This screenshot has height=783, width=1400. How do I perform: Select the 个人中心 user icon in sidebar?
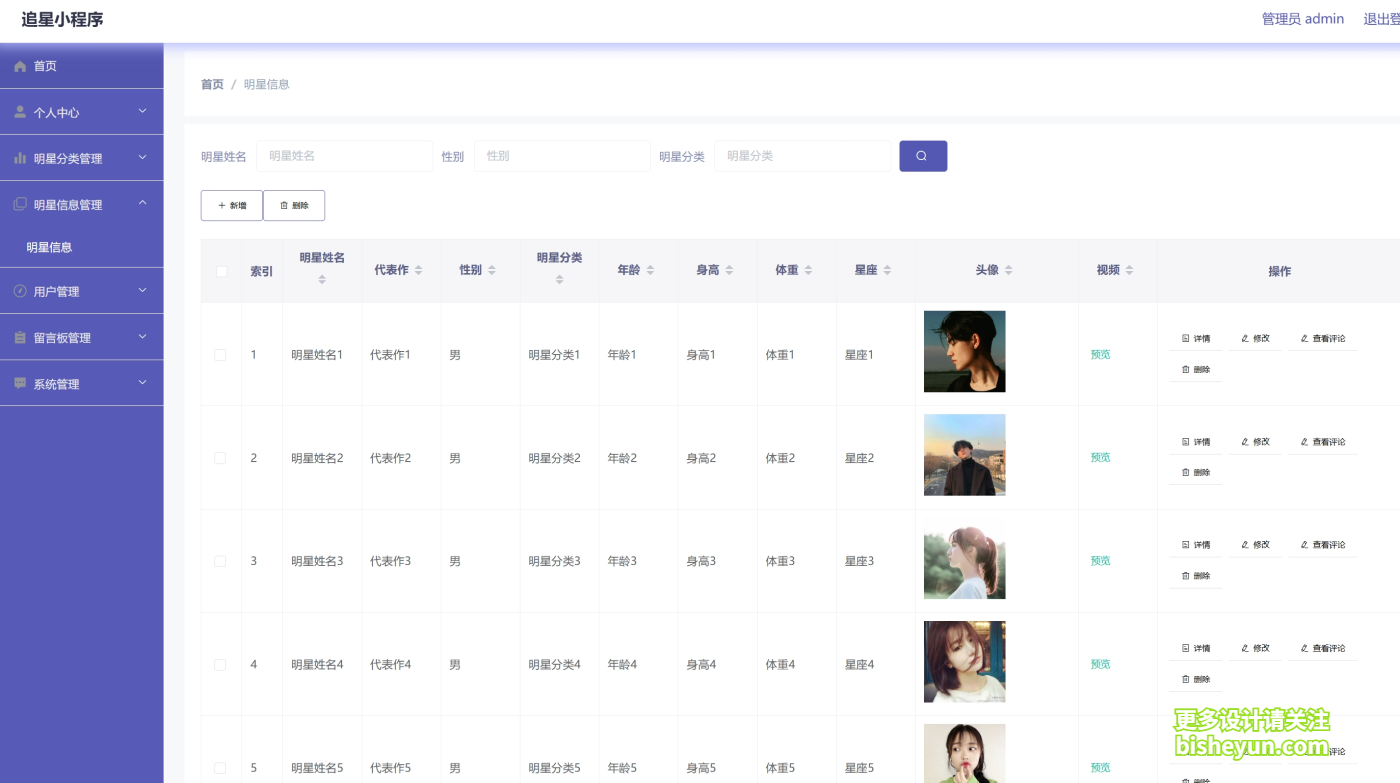click(x=19, y=111)
